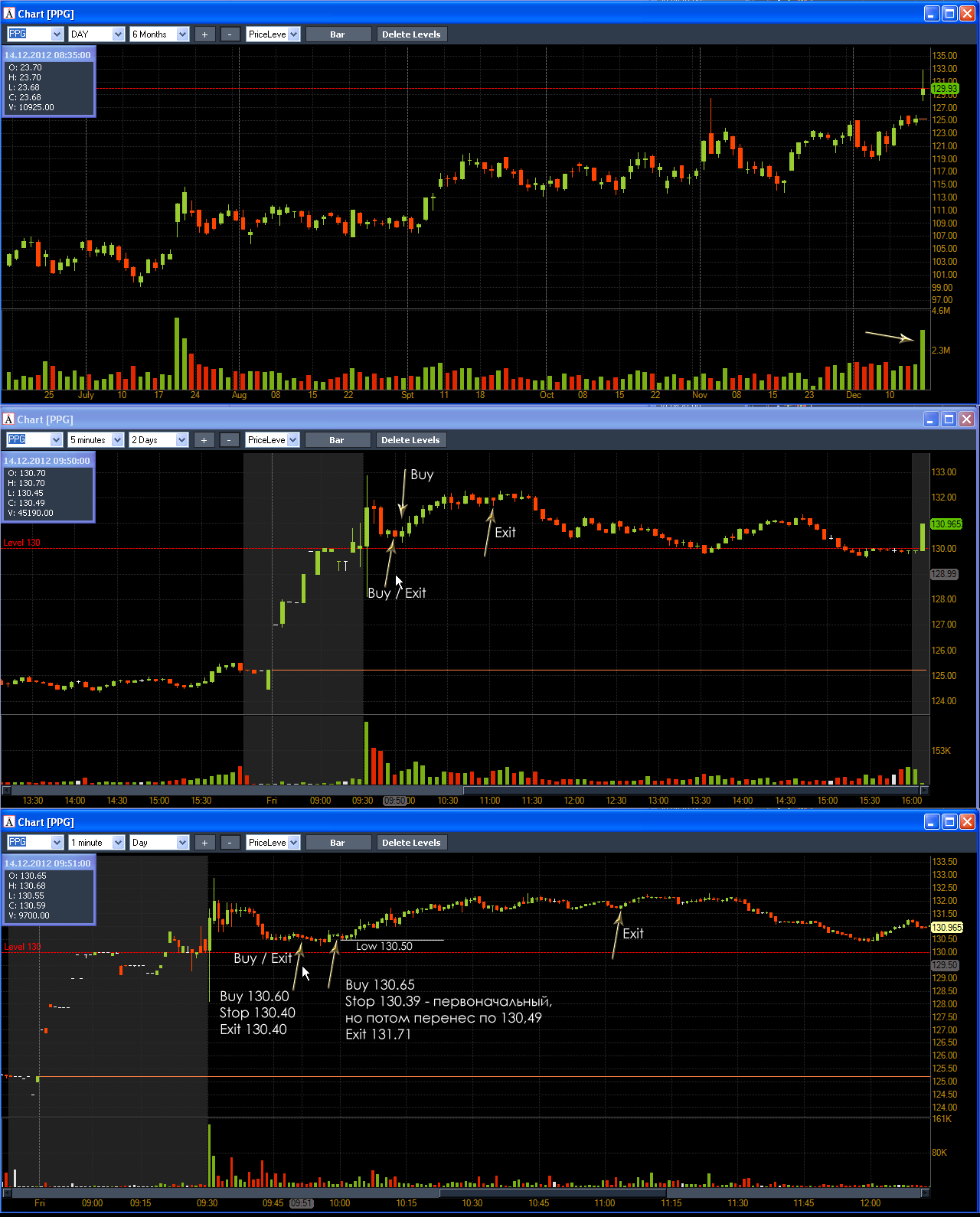This screenshot has height=1217, width=980.
Task: Click 09:51 time marker on 1 minute axis
Action: pos(302,1203)
